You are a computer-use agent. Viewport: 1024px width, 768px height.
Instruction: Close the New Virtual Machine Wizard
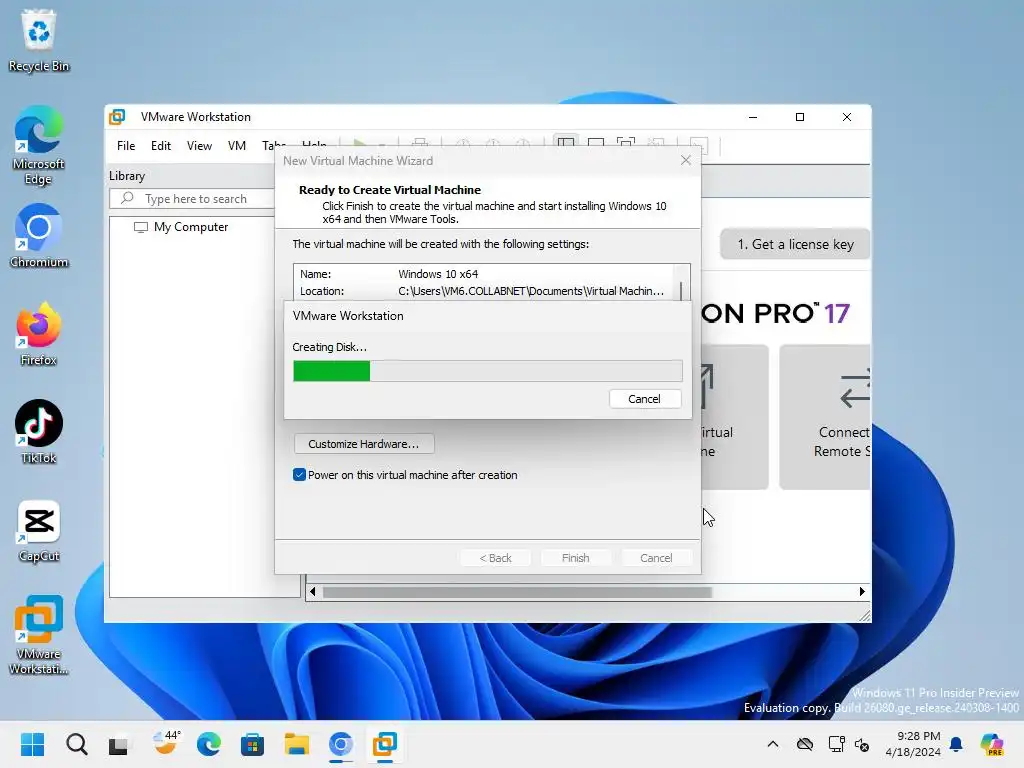coord(685,160)
